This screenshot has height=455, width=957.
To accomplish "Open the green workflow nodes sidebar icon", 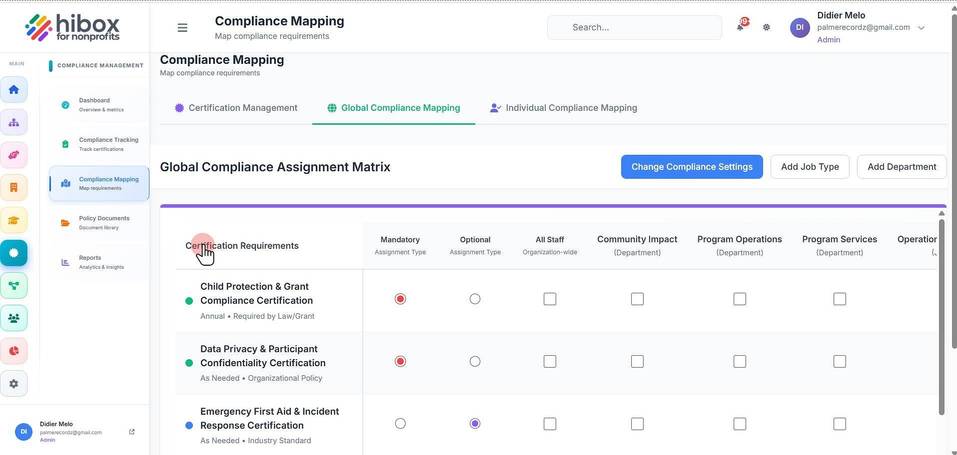I will point(13,286).
